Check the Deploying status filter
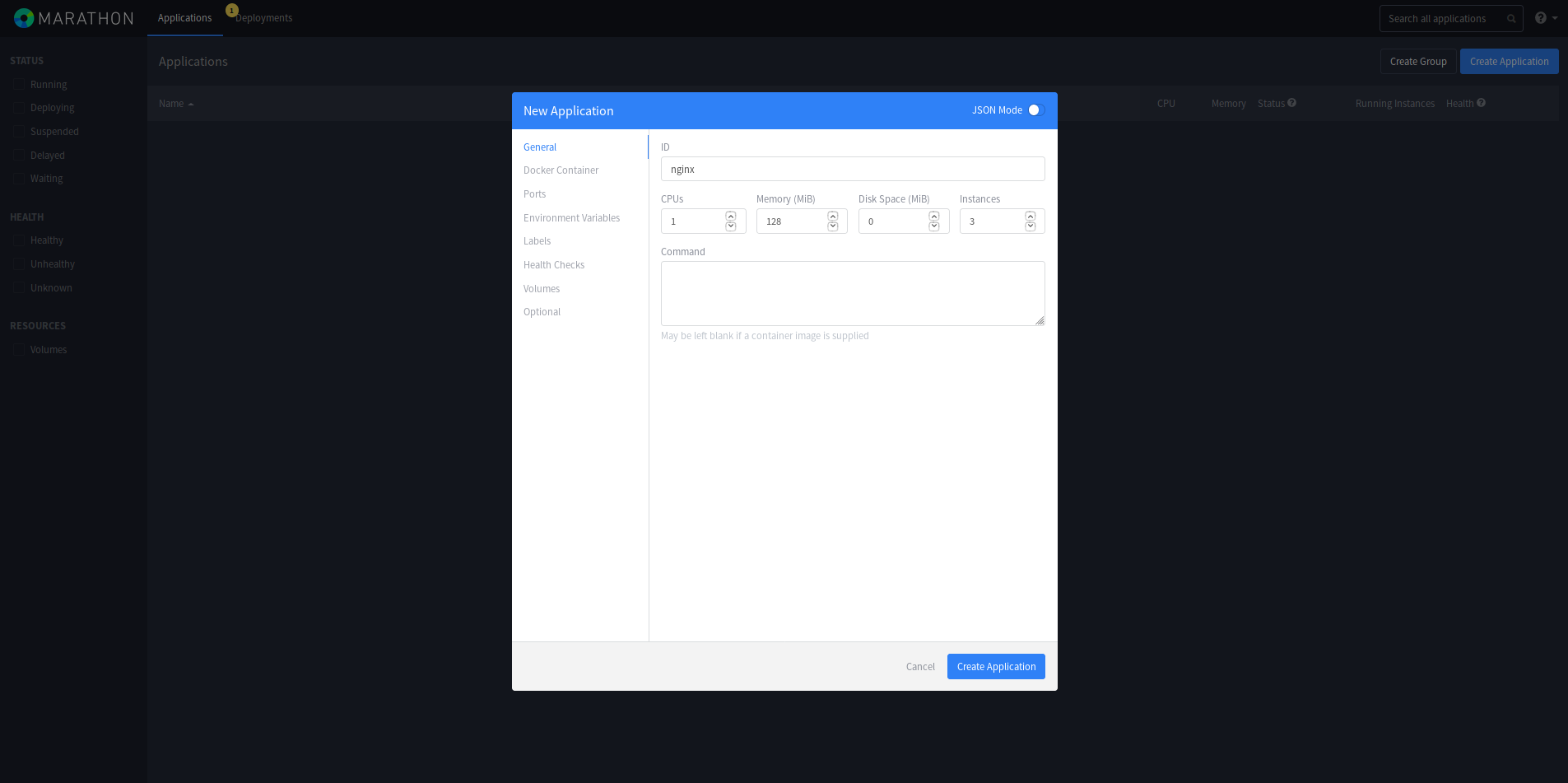Image resolution: width=1568 pixels, height=783 pixels. point(19,108)
